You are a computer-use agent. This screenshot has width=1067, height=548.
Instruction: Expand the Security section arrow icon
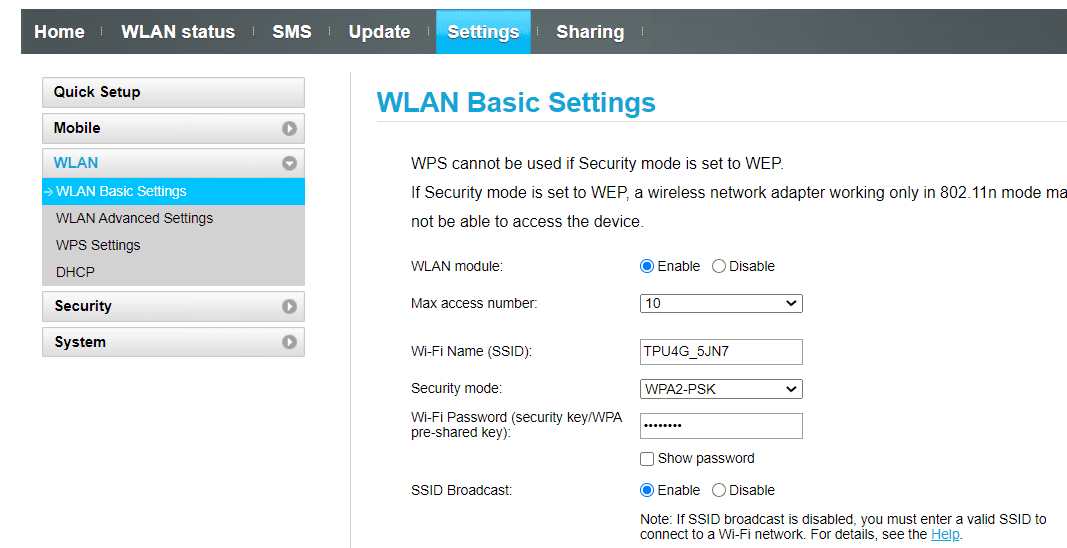click(x=289, y=307)
